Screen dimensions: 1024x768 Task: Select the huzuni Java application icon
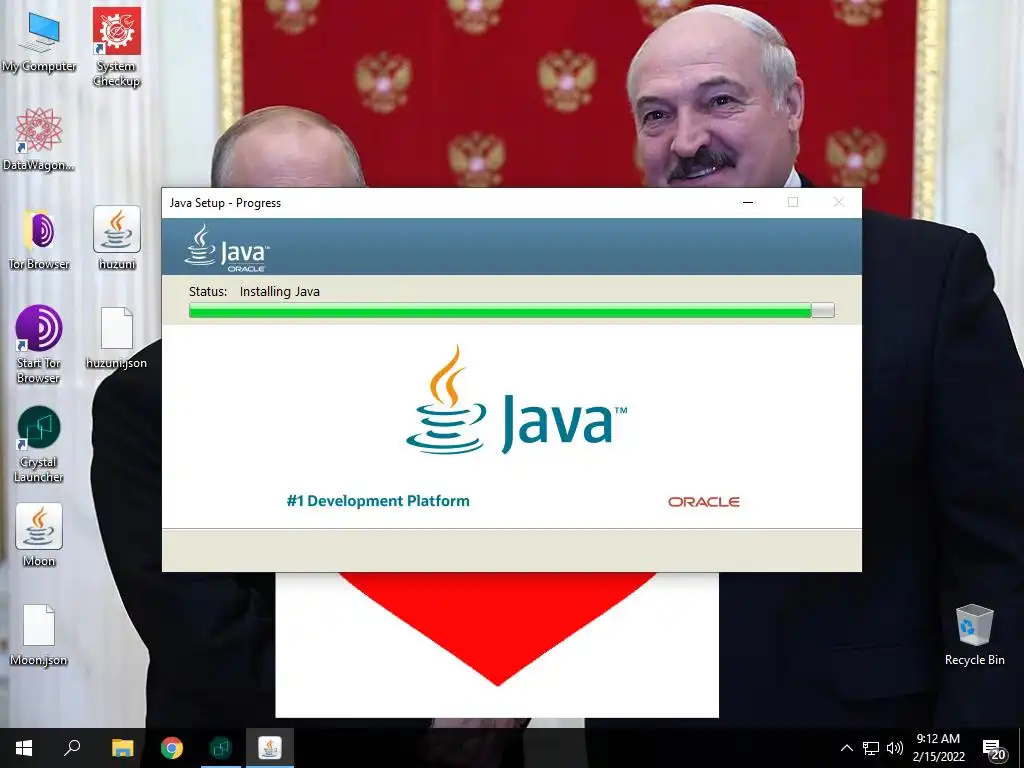(117, 238)
